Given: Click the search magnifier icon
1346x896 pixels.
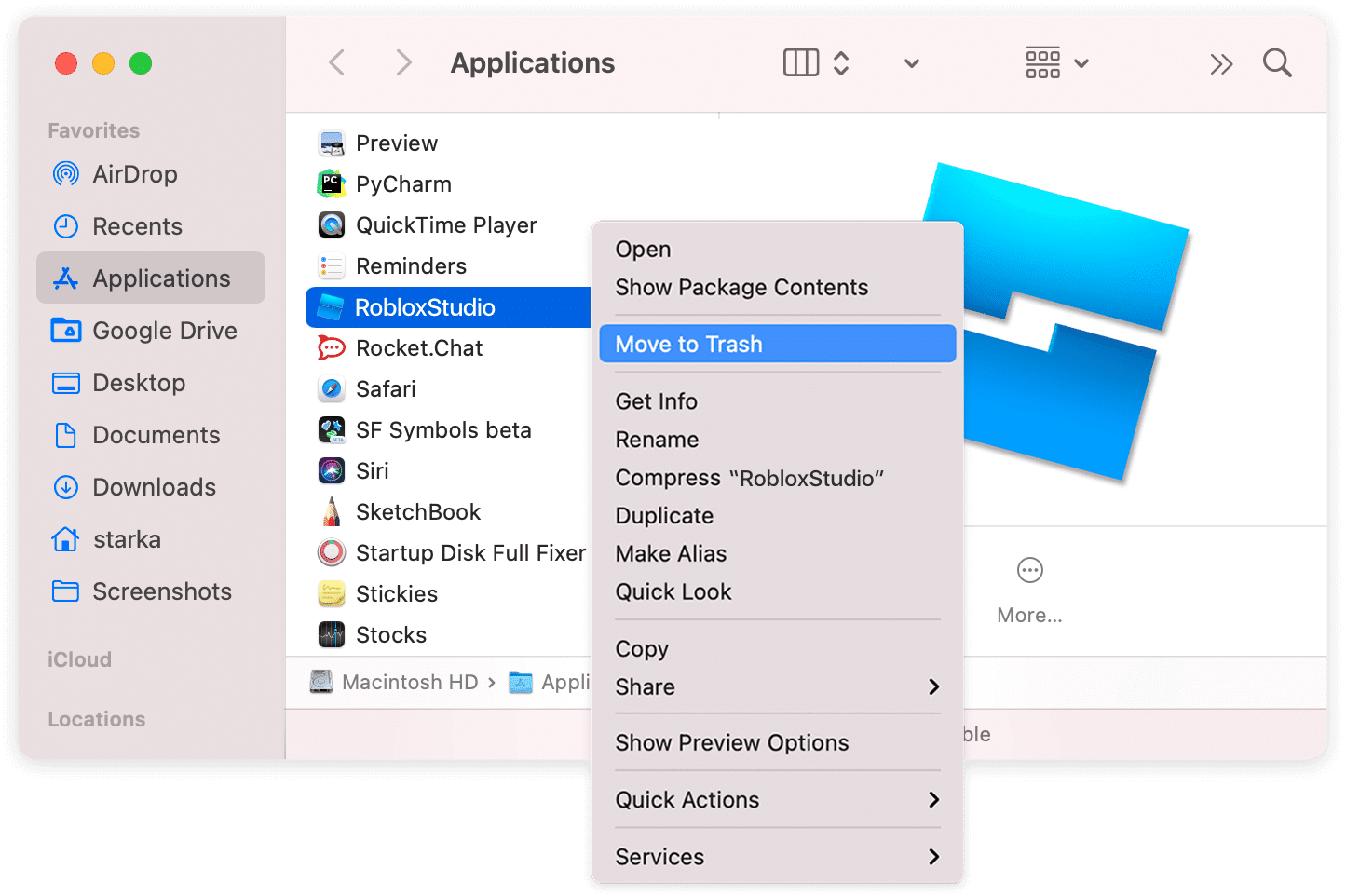Looking at the screenshot, I should point(1276,63).
